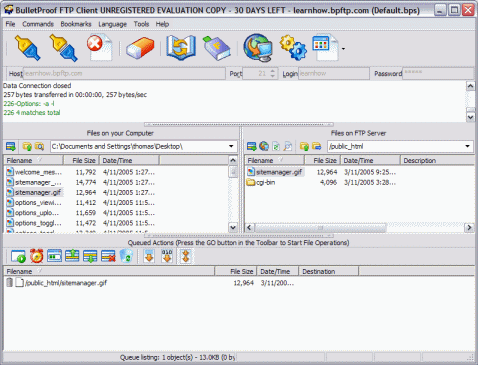478x365 pixels.
Task: Expand the local path dropdown for Desktop
Action: 231,146
